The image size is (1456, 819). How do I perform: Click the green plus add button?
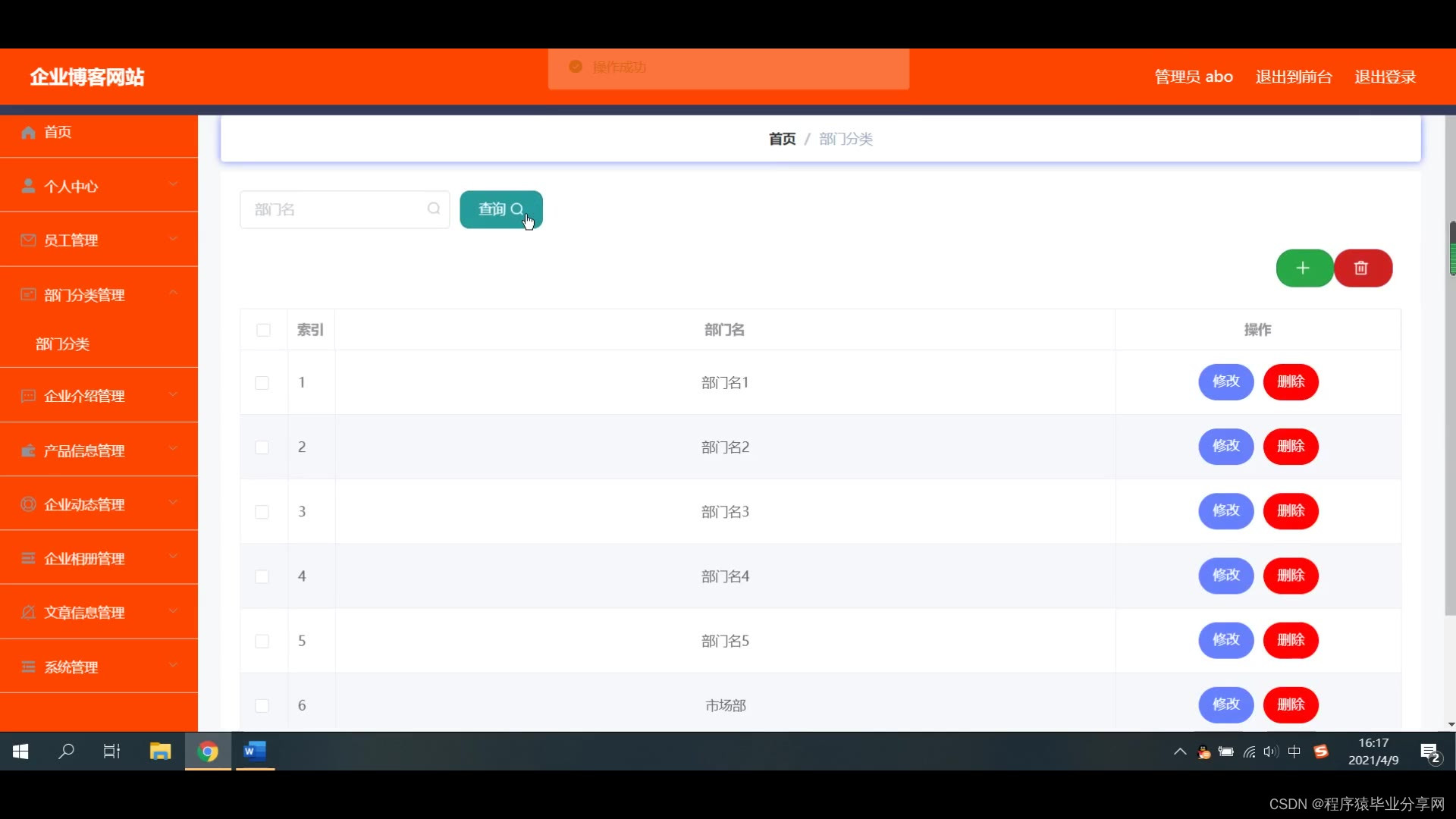(1303, 268)
